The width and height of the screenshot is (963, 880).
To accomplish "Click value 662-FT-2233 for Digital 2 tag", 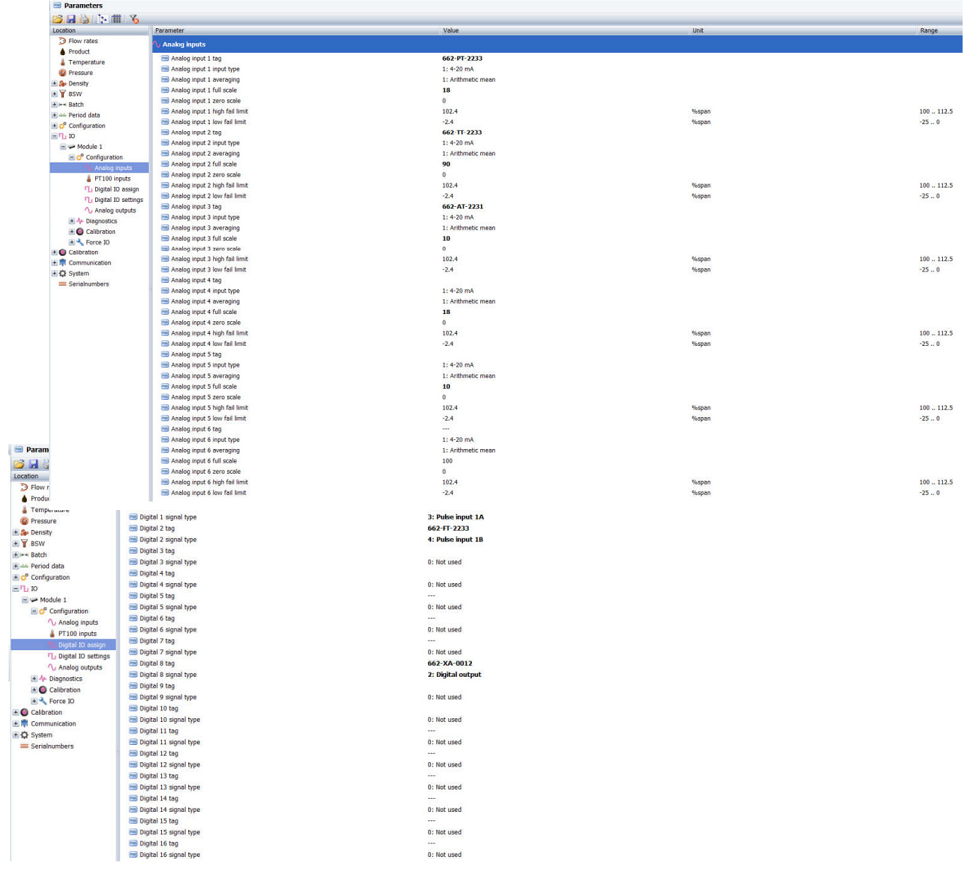I will pyautogui.click(x=448, y=528).
